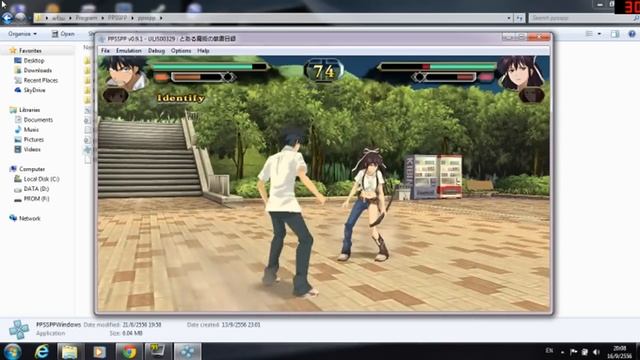Open the Organize dropdown in Explorer
Screen dimensions: 640x360
tap(22, 34)
